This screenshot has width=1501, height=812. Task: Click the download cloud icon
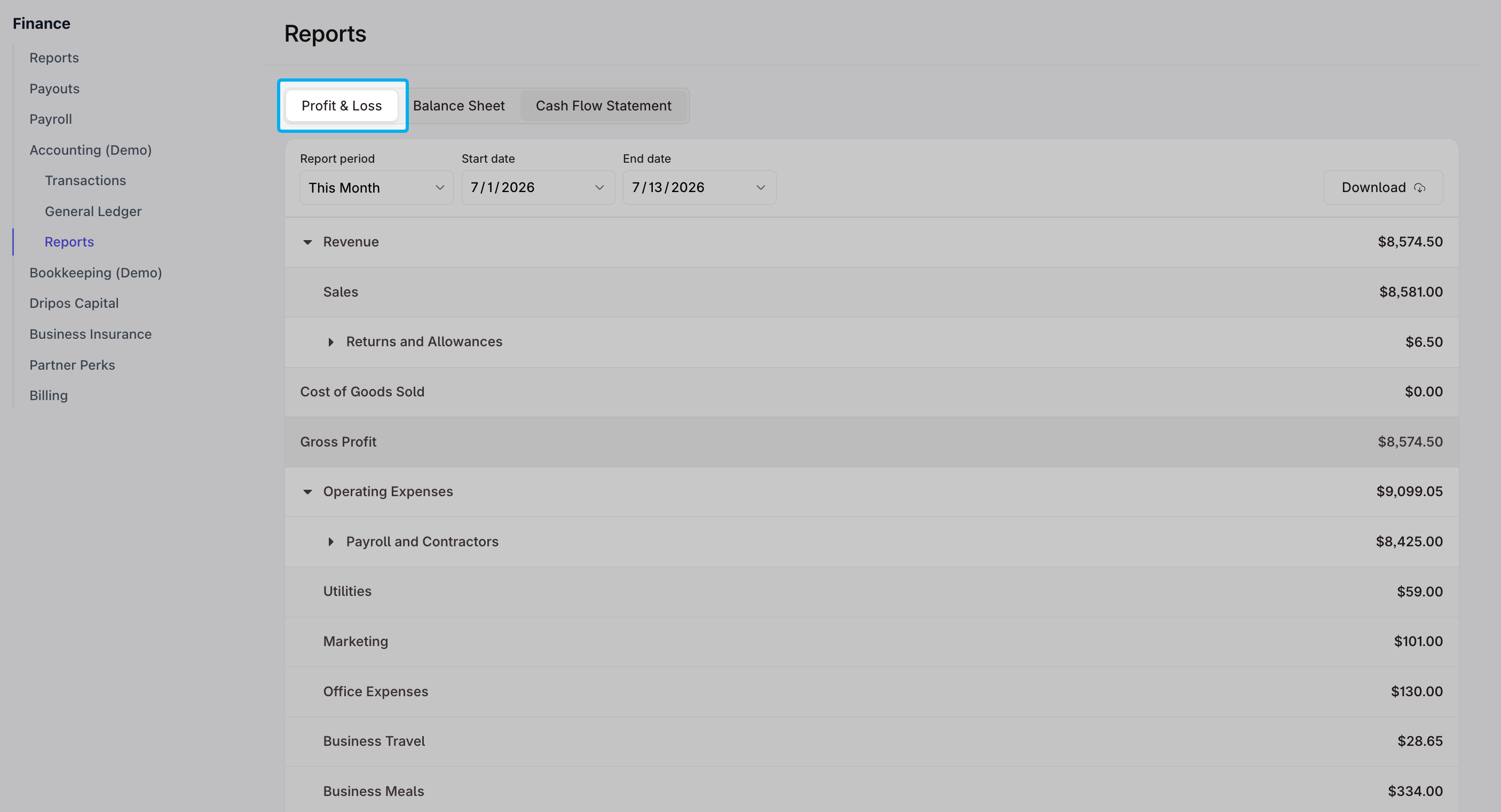(x=1419, y=188)
